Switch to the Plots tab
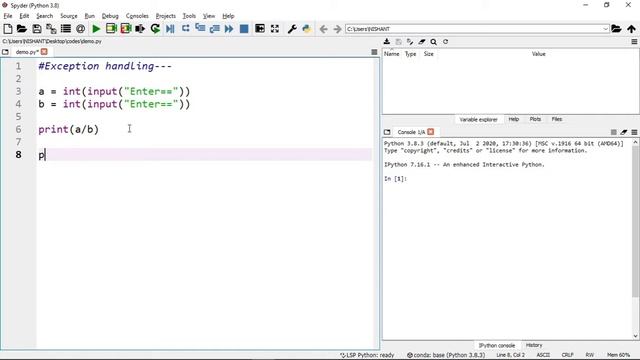Viewport: 640px width, 360px height. click(535, 119)
